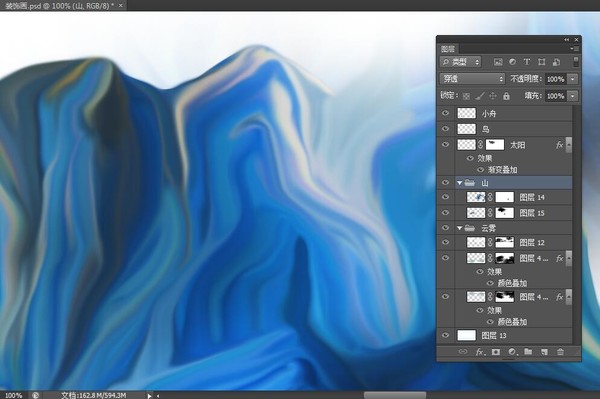Open the 不透明度 opacity slider arrow

(573, 79)
